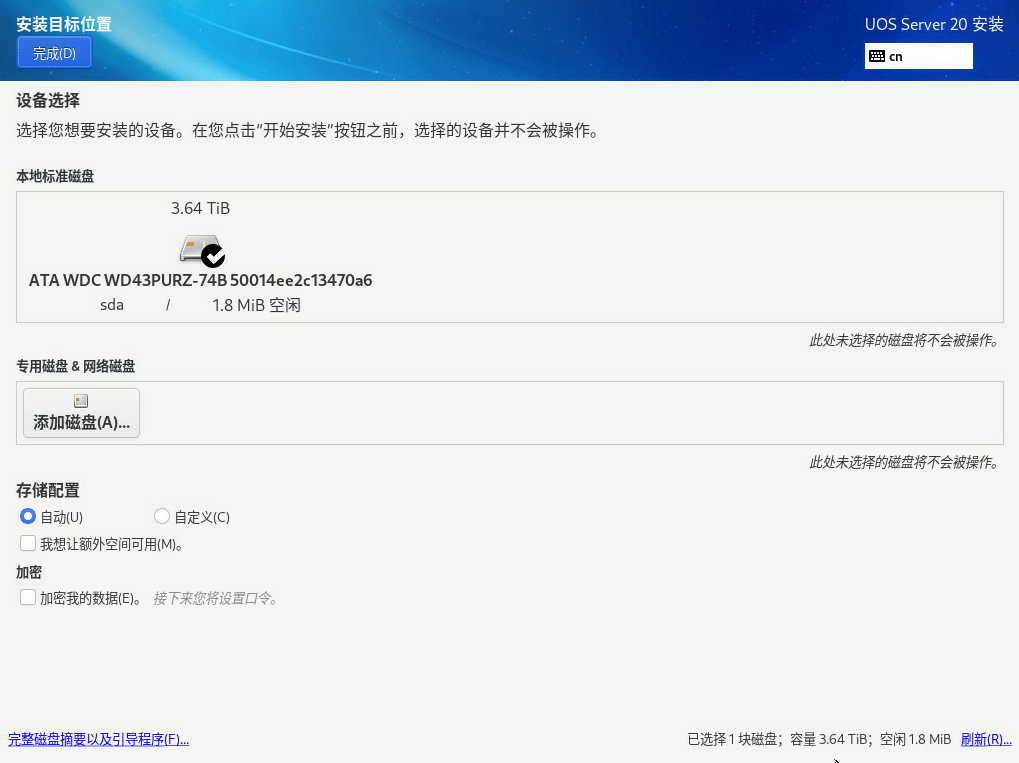Image resolution: width=1019 pixels, height=763 pixels.
Task: Click the keyboard layout icon
Action: 877,56
